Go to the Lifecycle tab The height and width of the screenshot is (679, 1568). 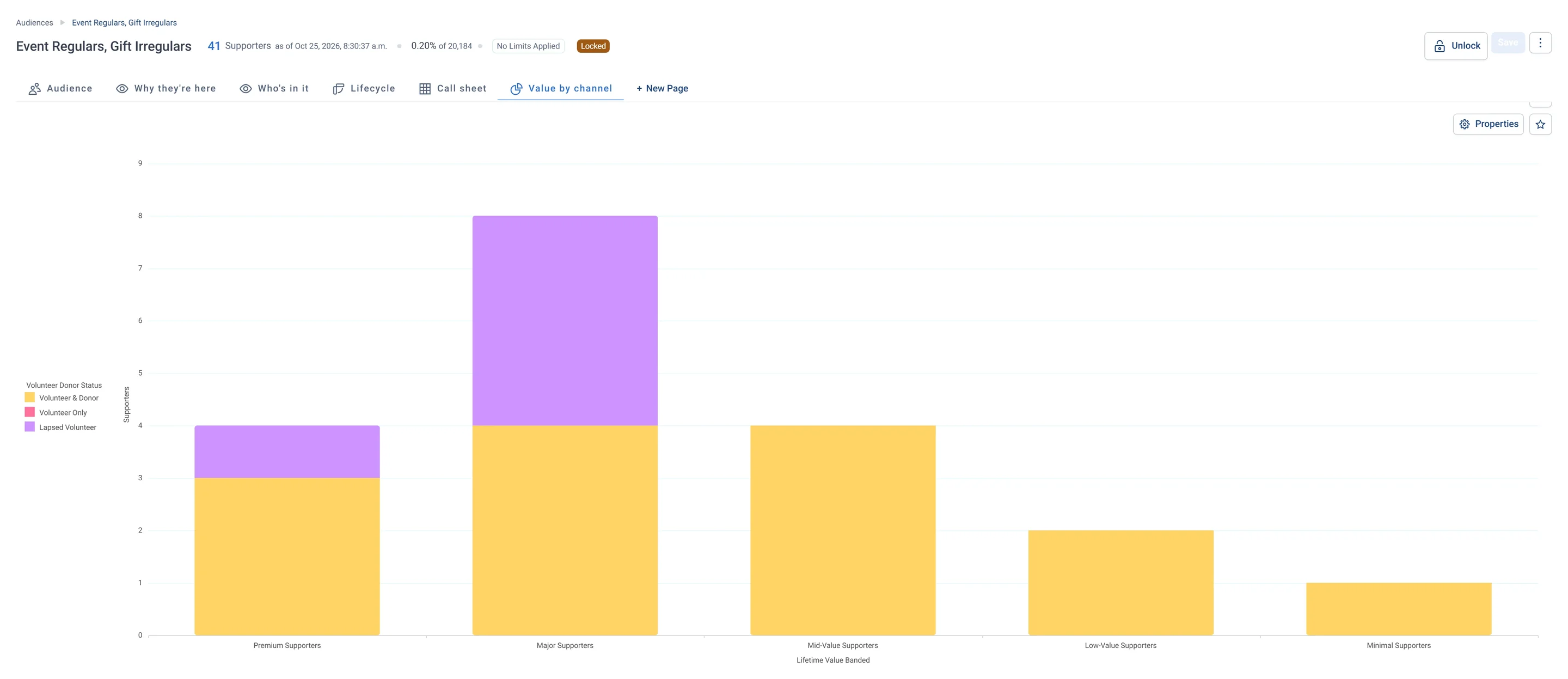pos(363,88)
